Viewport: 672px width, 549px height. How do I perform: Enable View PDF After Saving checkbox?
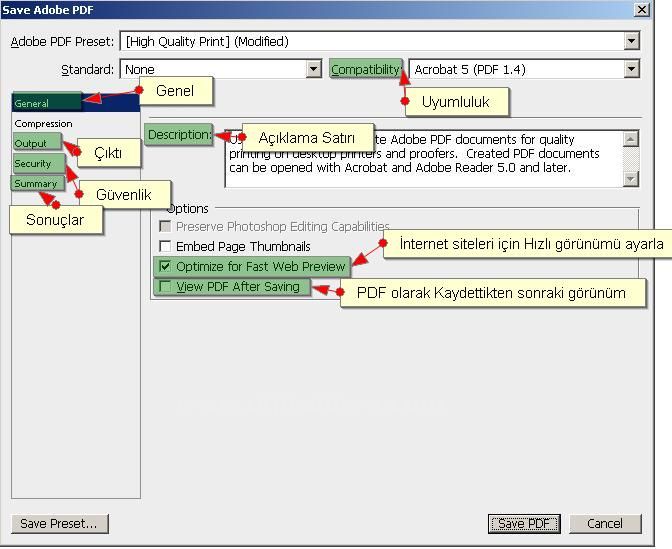(x=165, y=286)
